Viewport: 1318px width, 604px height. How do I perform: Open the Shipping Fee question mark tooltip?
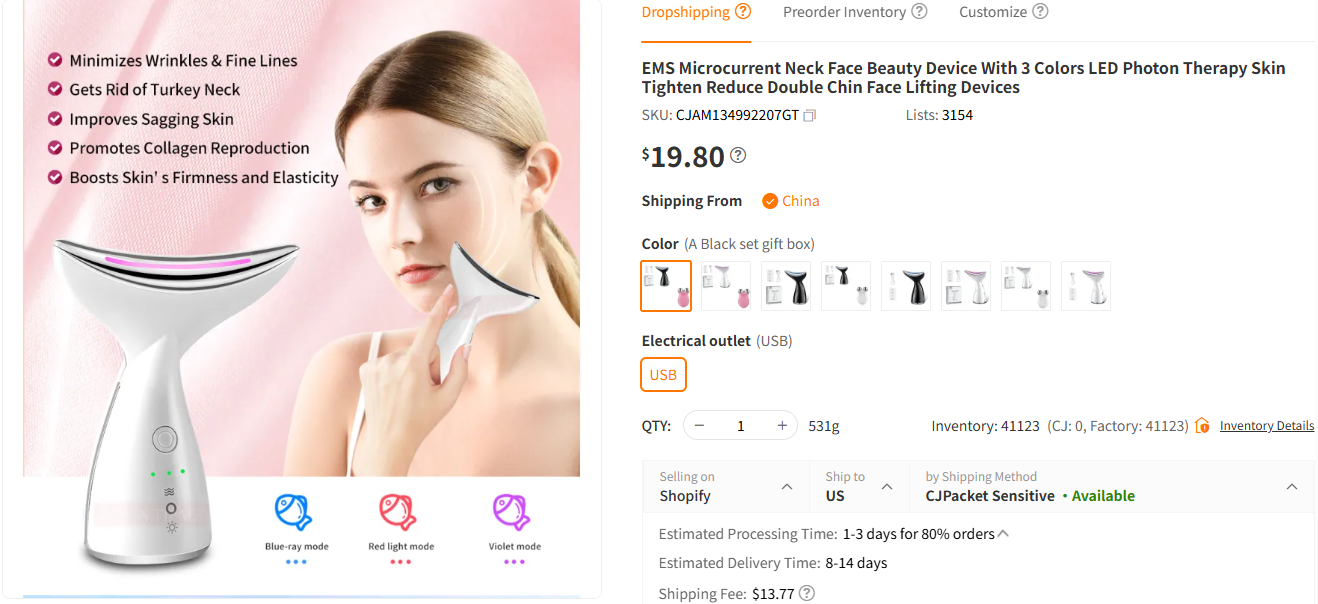(x=806, y=593)
